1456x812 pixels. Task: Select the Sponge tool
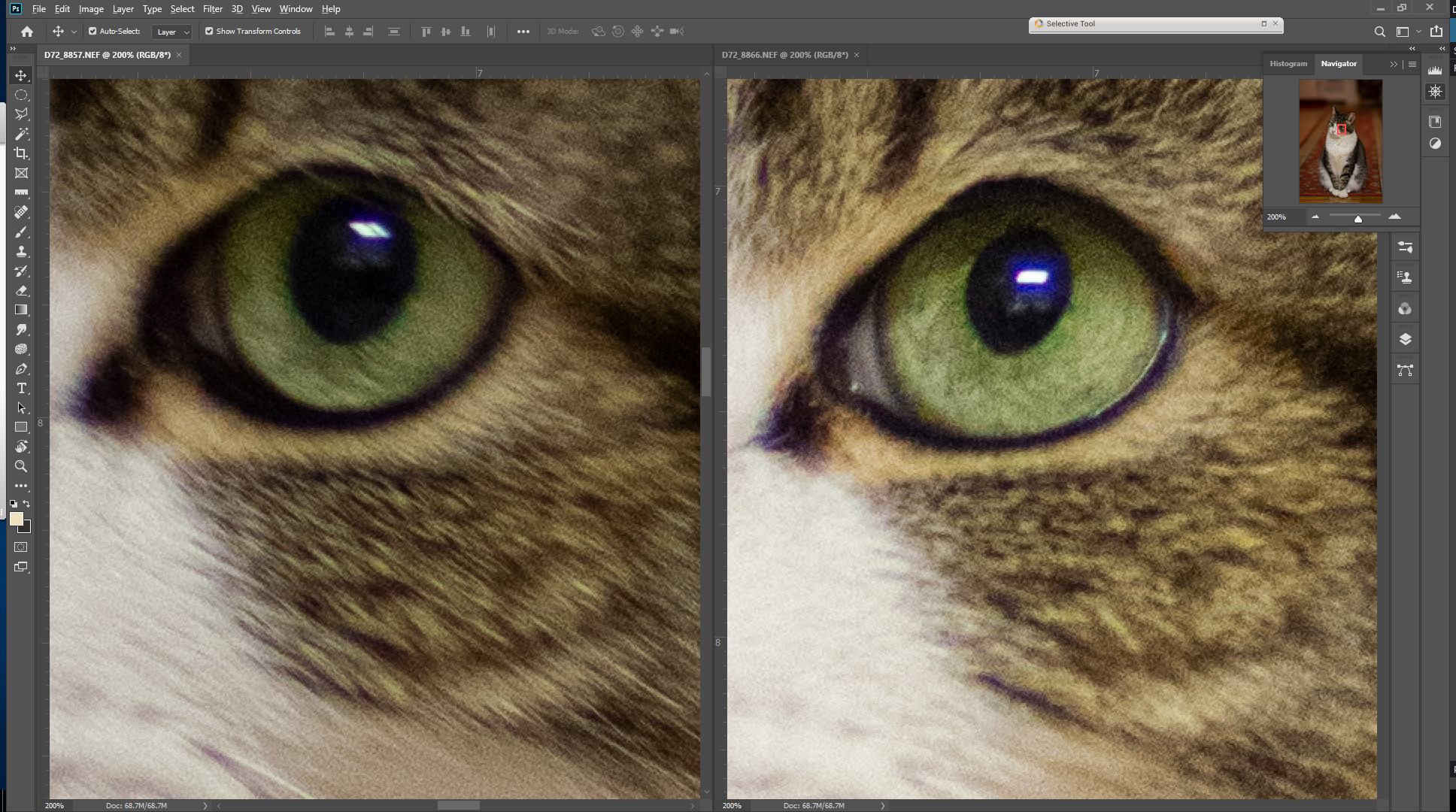click(x=21, y=349)
